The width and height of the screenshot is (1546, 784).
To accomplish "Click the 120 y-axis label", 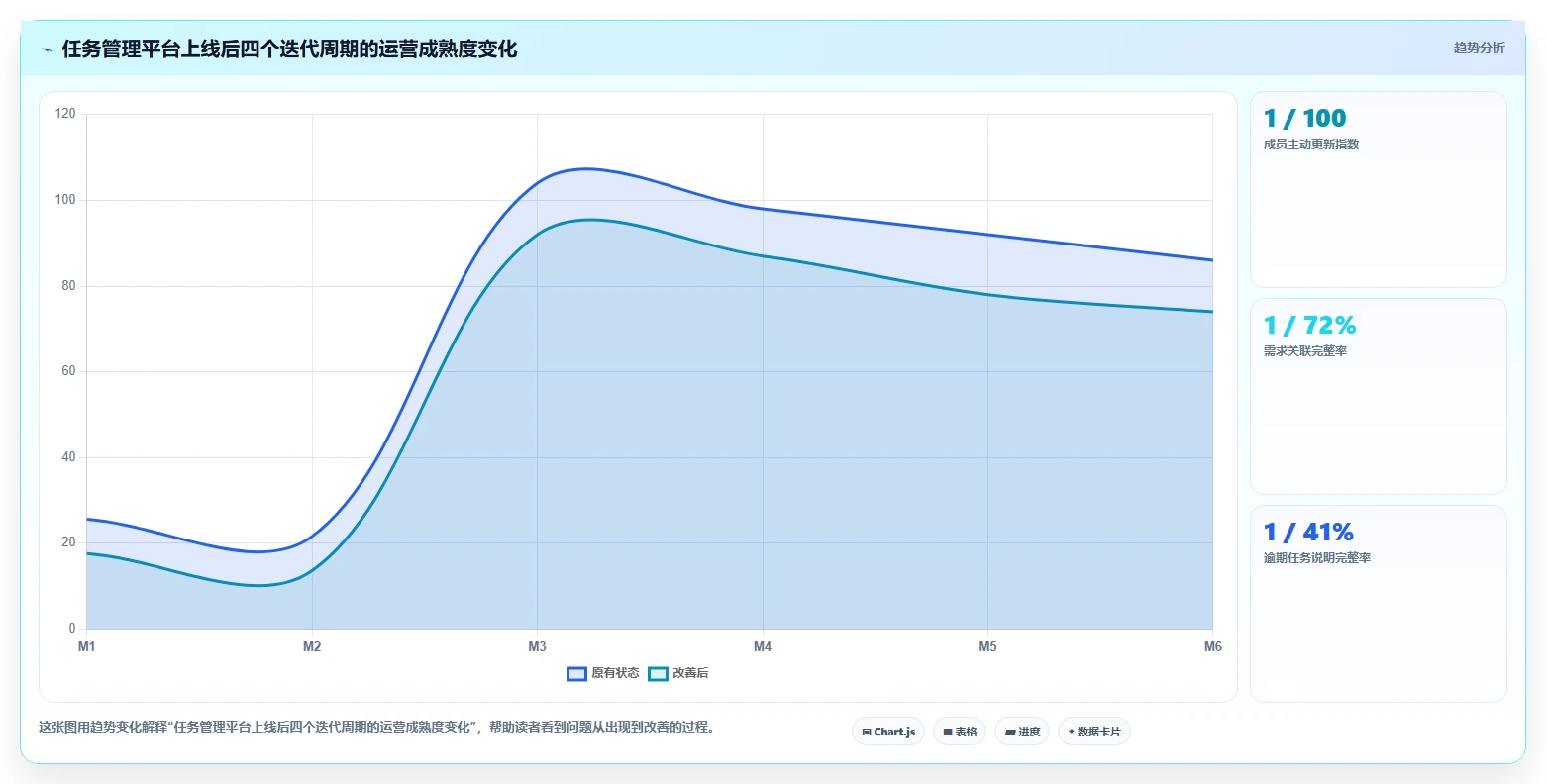I will 65,114.
